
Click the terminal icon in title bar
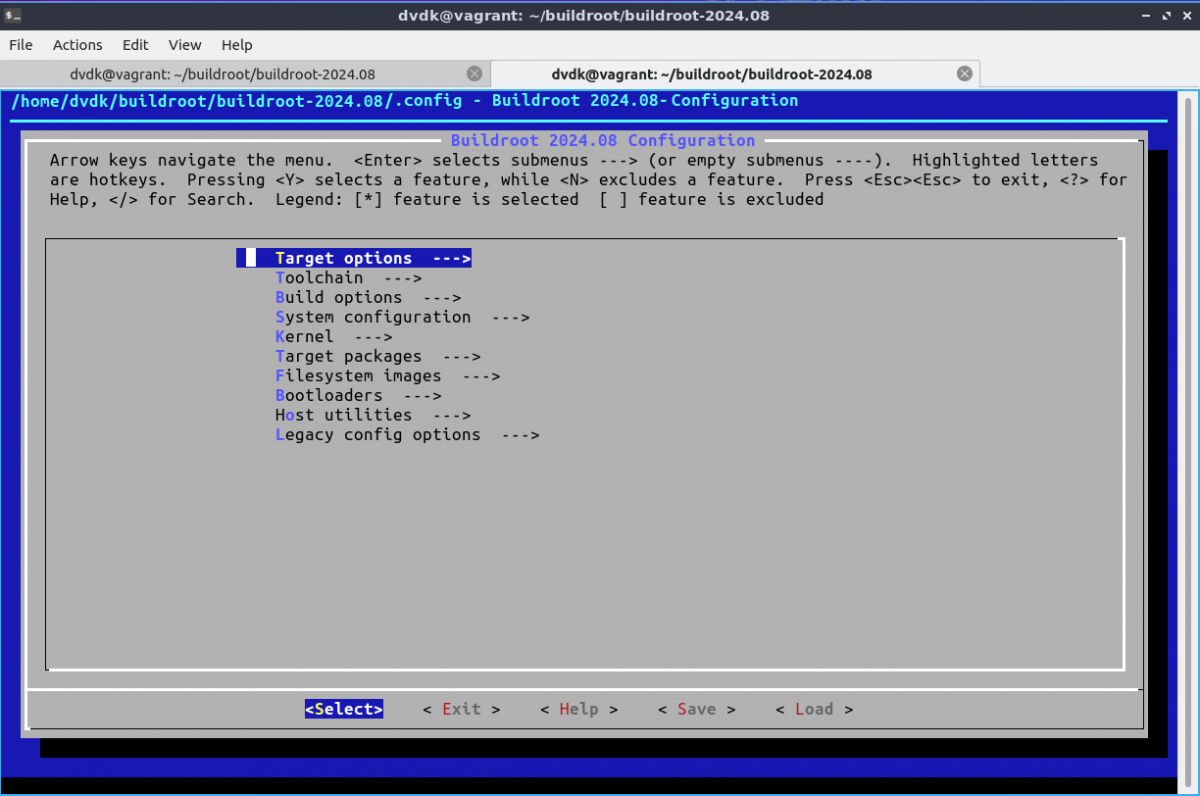[14, 16]
